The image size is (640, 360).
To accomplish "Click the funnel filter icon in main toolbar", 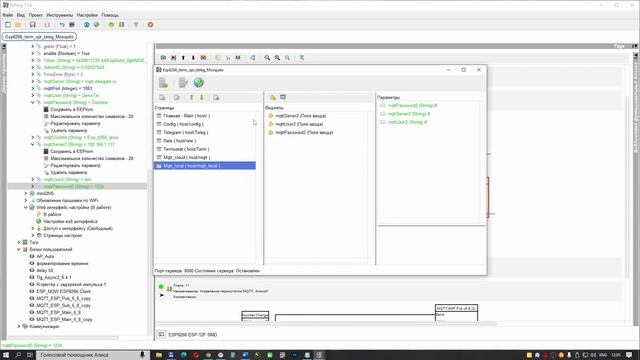I will (x=136, y=25).
